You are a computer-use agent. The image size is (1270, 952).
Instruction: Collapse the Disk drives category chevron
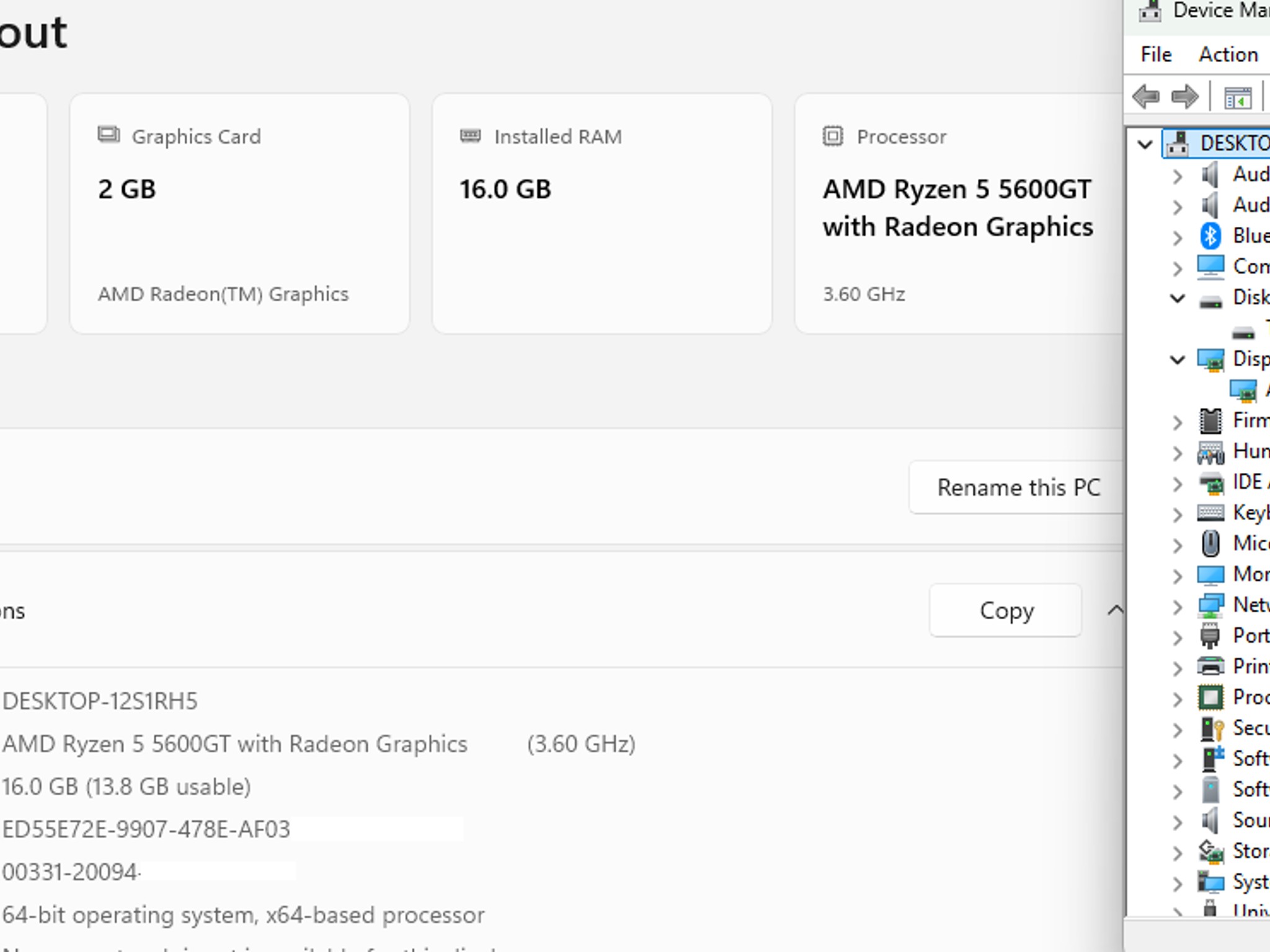click(1177, 298)
